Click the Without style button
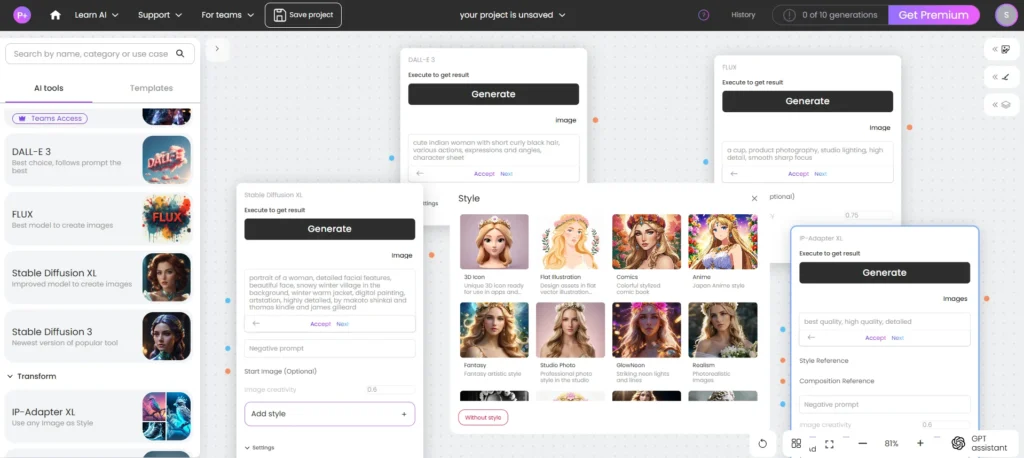This screenshot has height=458, width=1024. click(x=483, y=417)
